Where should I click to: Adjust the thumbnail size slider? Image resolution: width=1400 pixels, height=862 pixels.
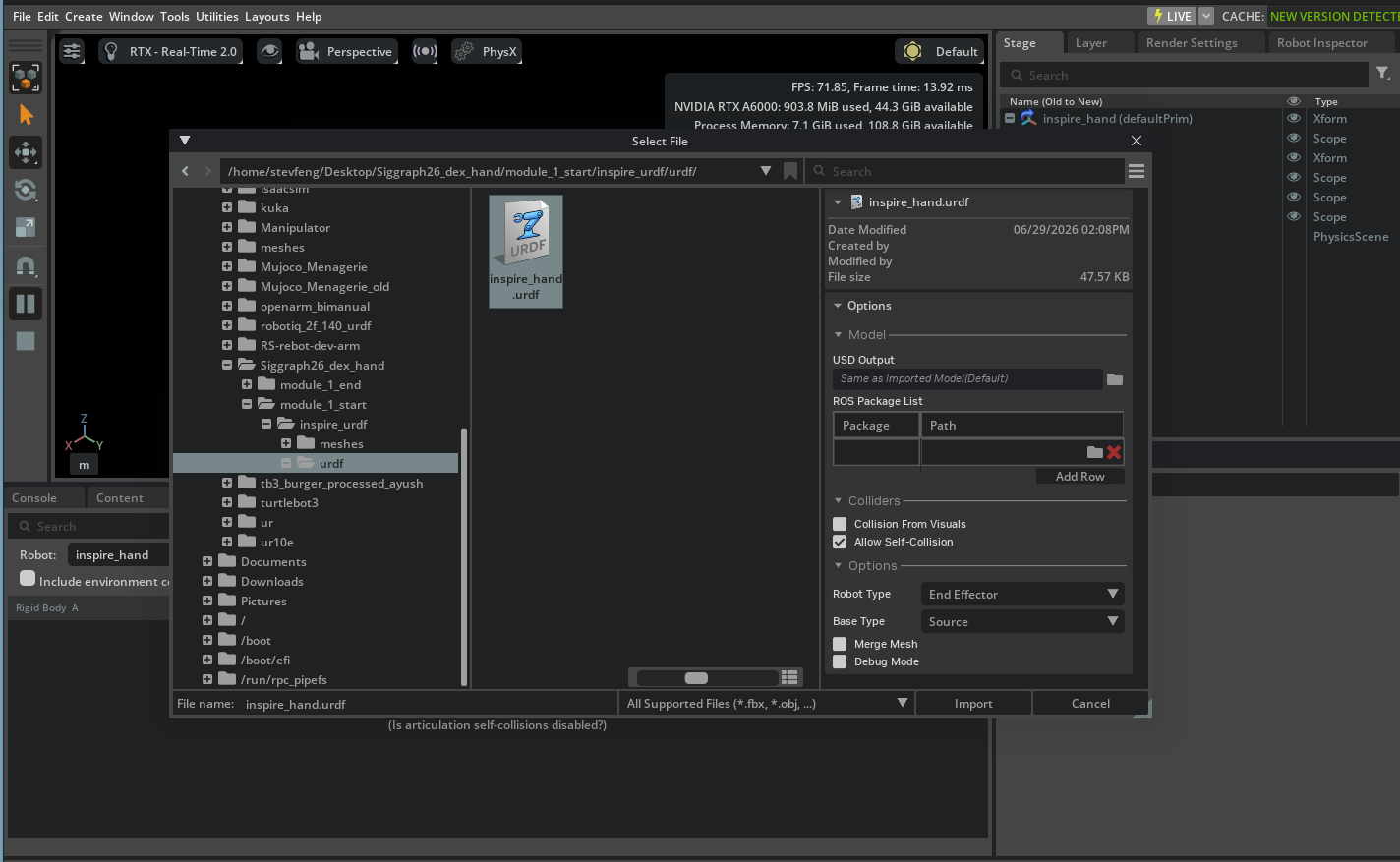(696, 678)
